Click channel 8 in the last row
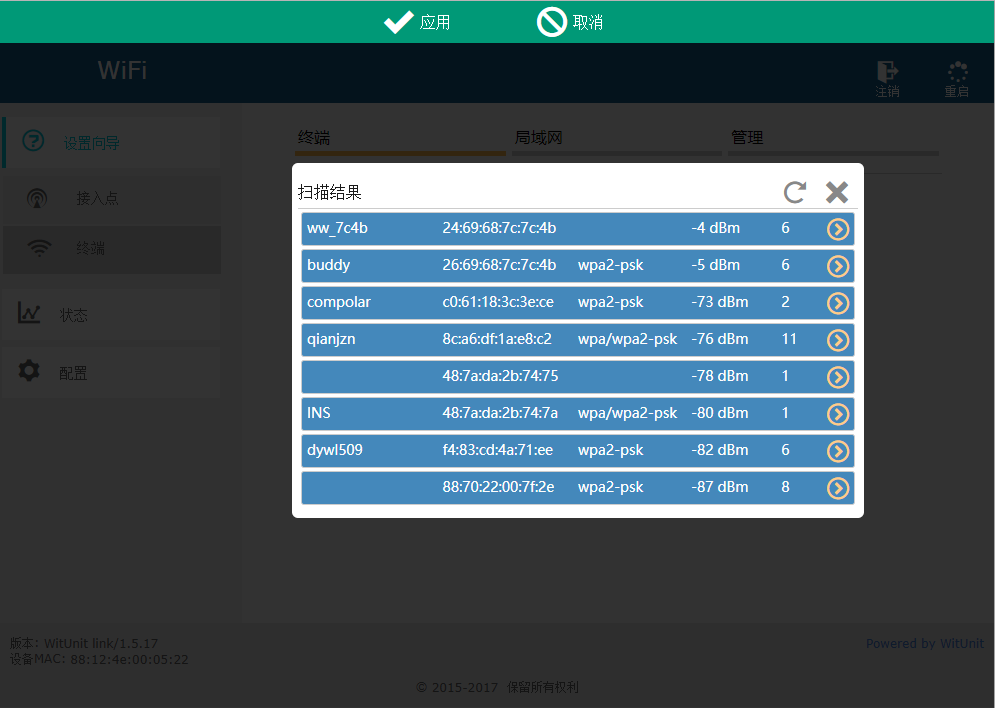This screenshot has height=708, width=995. pyautogui.click(x=786, y=487)
